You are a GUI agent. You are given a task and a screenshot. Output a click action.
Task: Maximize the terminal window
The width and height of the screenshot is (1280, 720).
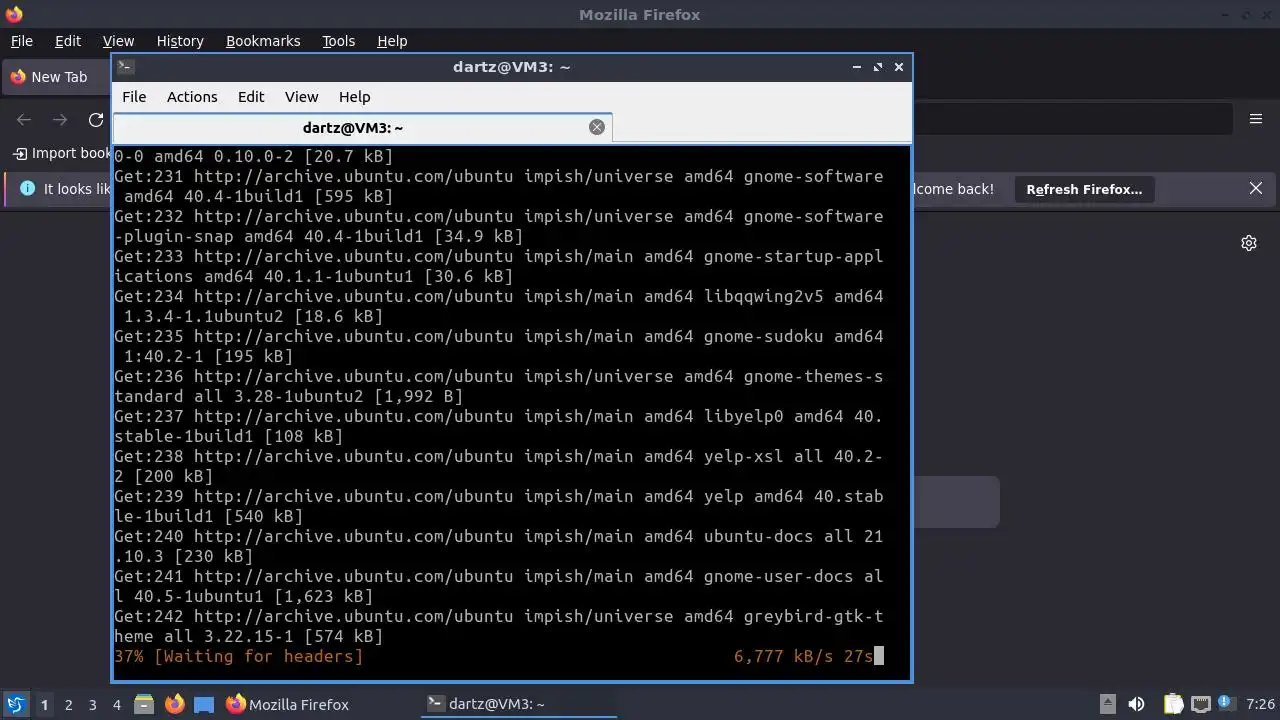coord(878,67)
